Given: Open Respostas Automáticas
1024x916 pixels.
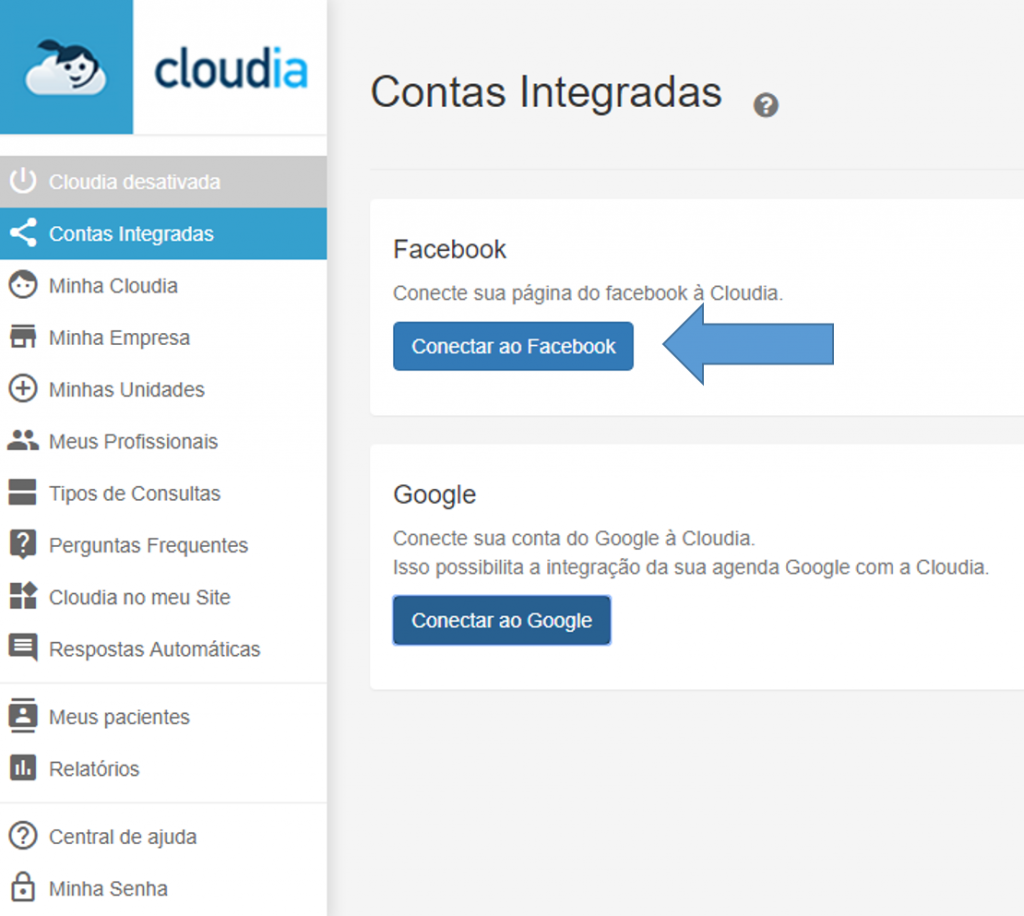Looking at the screenshot, I should pyautogui.click(x=163, y=649).
